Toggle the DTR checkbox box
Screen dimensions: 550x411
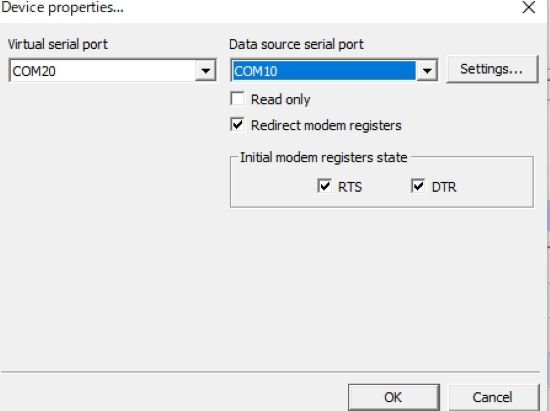pos(418,186)
